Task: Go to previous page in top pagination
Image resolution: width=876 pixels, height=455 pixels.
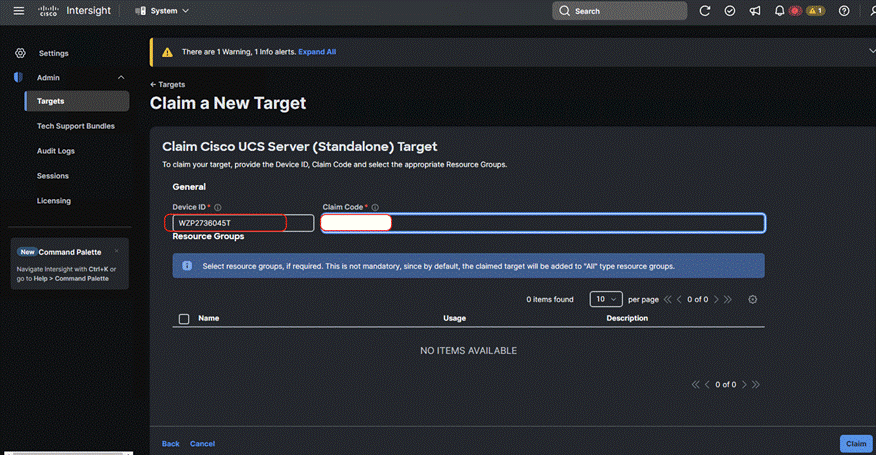Action: (x=679, y=300)
